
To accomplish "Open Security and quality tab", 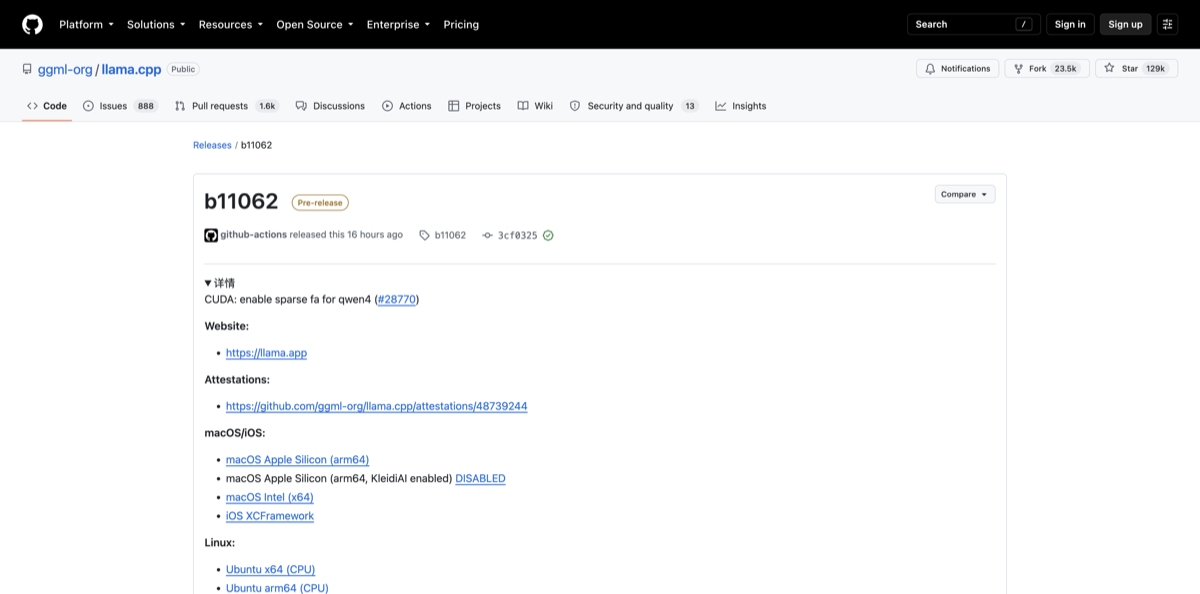I will pyautogui.click(x=634, y=106).
